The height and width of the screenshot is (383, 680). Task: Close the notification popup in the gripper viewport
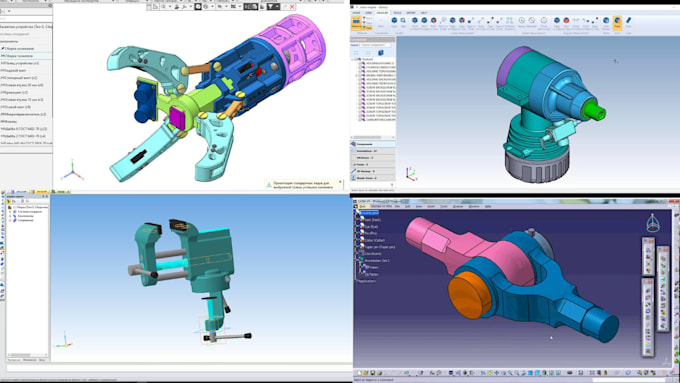pyautogui.click(x=340, y=182)
